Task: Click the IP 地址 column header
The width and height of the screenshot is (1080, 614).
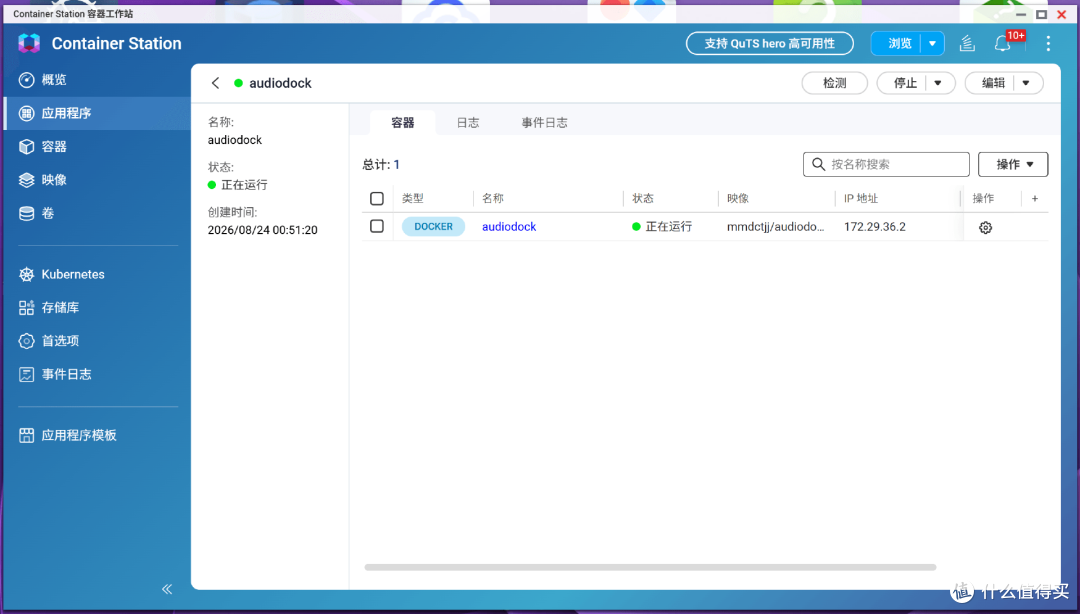Action: [861, 198]
